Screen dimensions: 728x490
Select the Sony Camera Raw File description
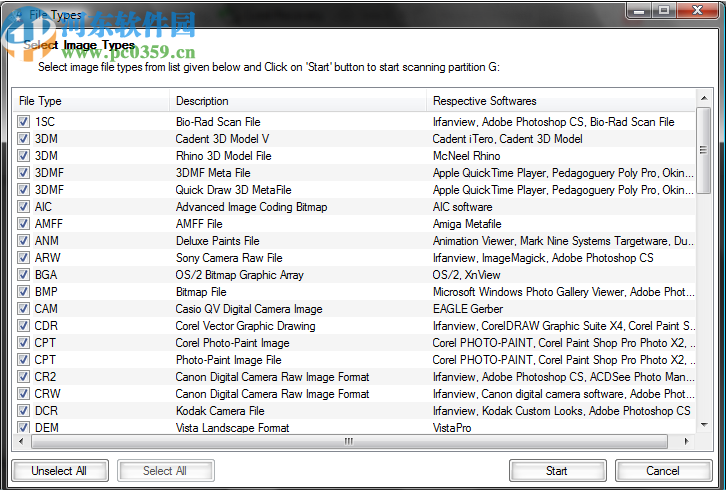tap(229, 258)
